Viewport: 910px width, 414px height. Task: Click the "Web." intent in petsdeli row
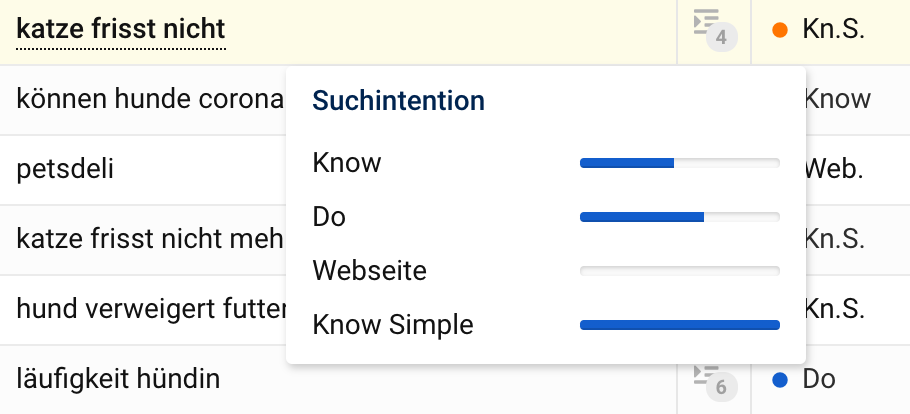[x=834, y=168]
